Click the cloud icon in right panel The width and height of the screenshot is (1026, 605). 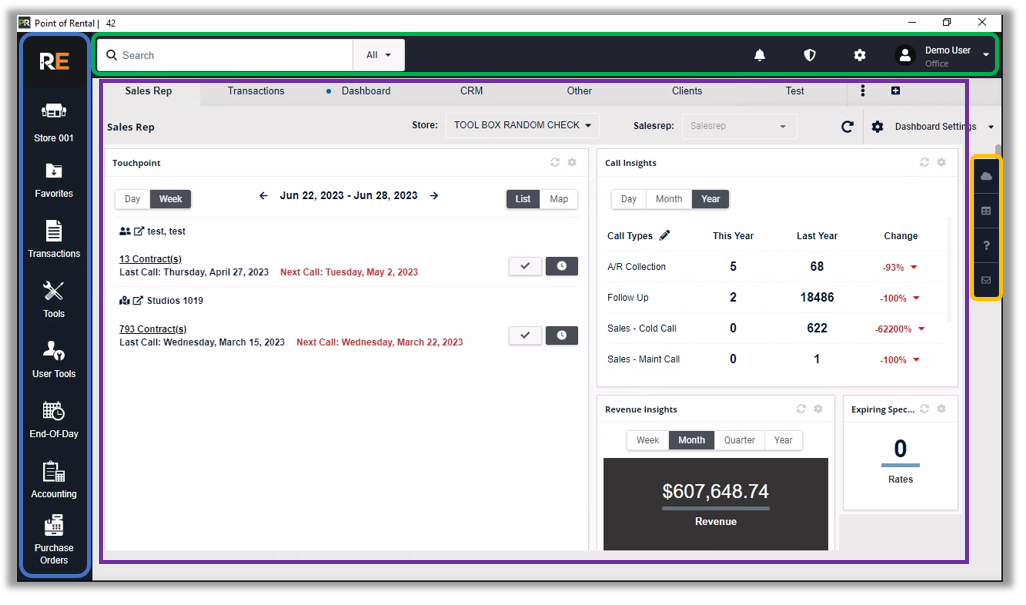pyautogui.click(x=986, y=176)
